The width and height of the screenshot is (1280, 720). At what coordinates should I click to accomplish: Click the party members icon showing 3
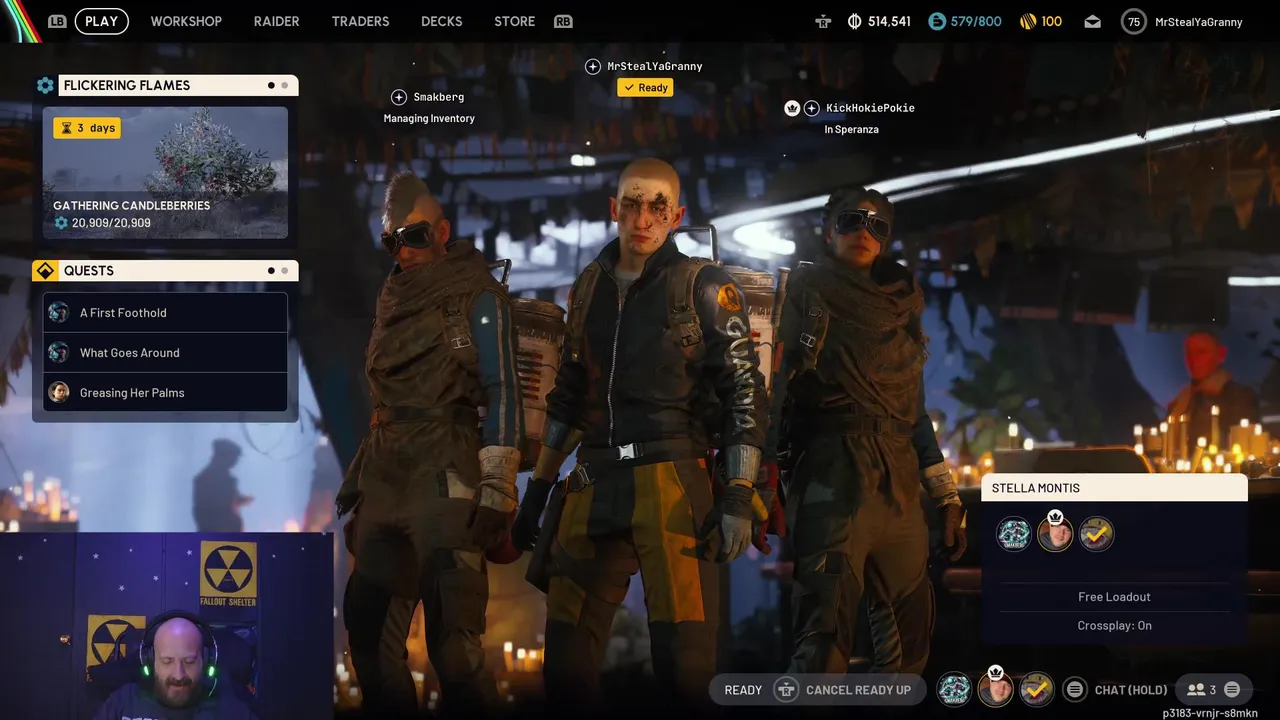(x=1196, y=690)
